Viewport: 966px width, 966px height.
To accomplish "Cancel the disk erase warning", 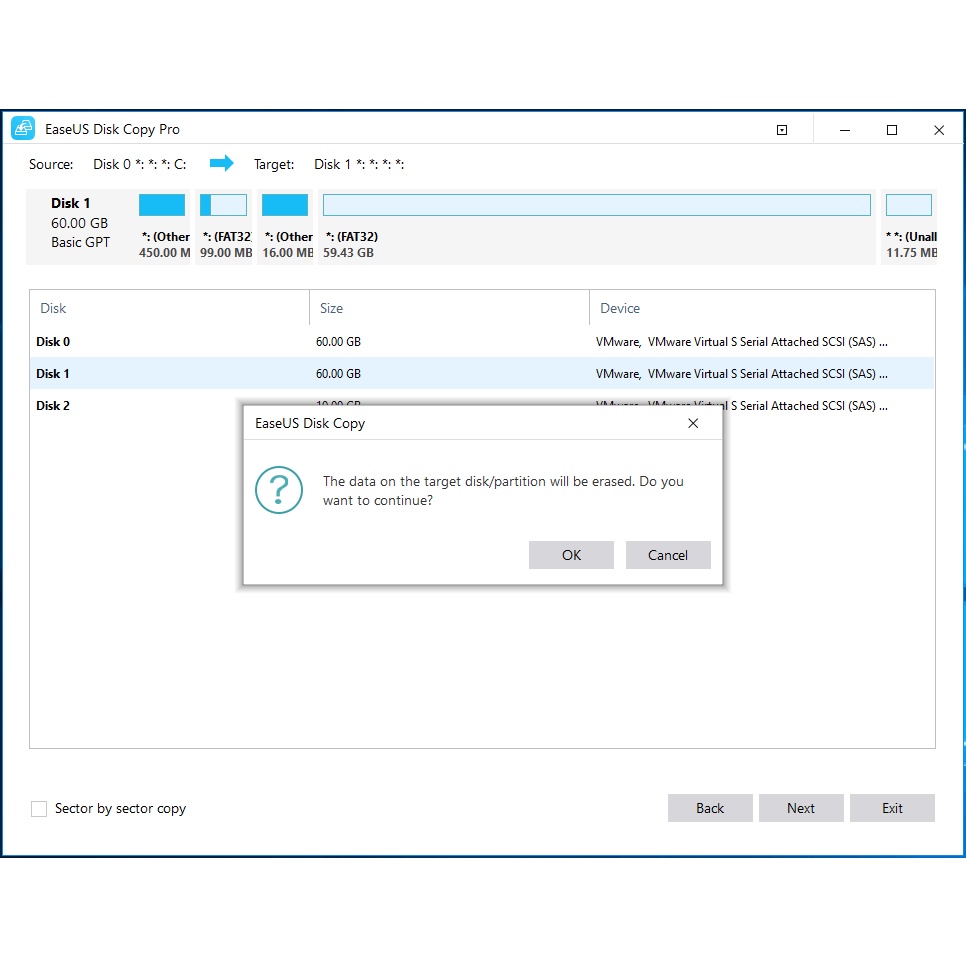I will 668,555.
